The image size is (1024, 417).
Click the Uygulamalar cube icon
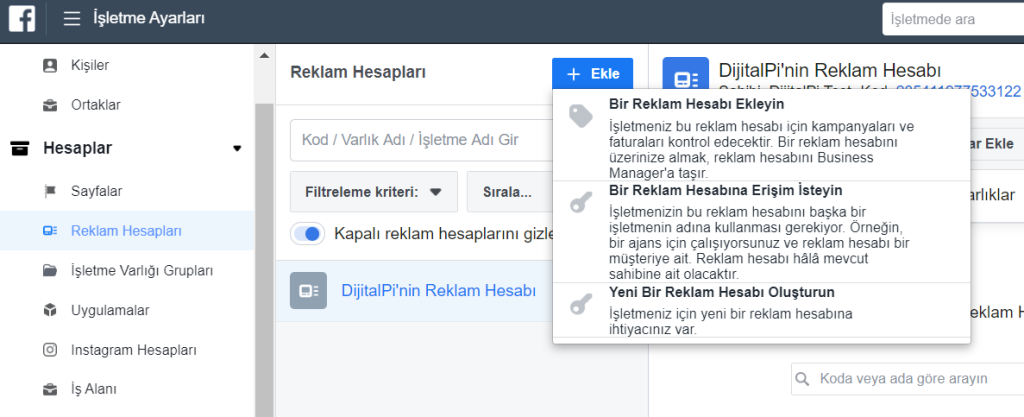pos(50,310)
